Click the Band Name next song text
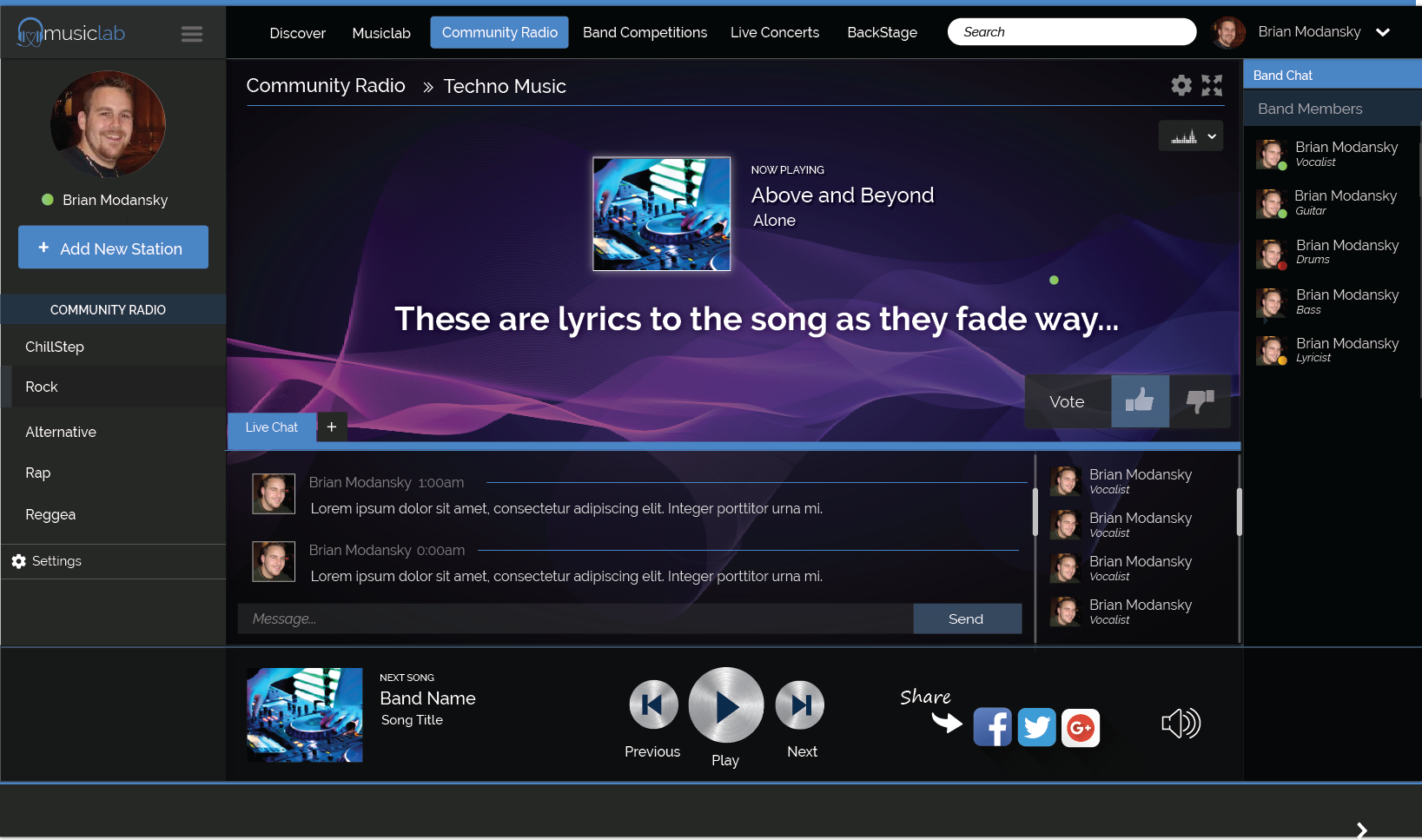Screen dimensions: 1422x840 (x=427, y=698)
